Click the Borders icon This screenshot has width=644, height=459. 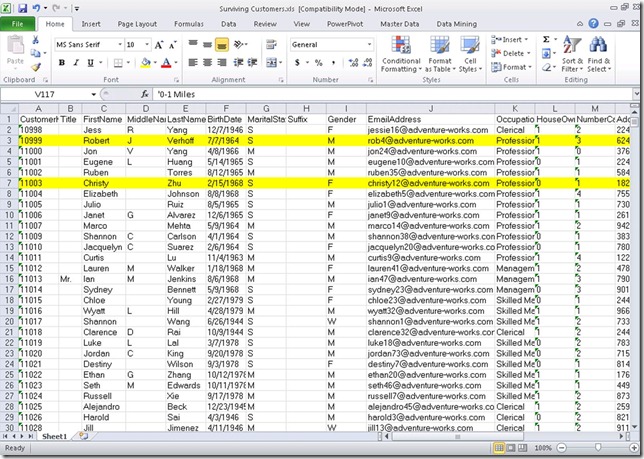pyautogui.click(x=118, y=63)
